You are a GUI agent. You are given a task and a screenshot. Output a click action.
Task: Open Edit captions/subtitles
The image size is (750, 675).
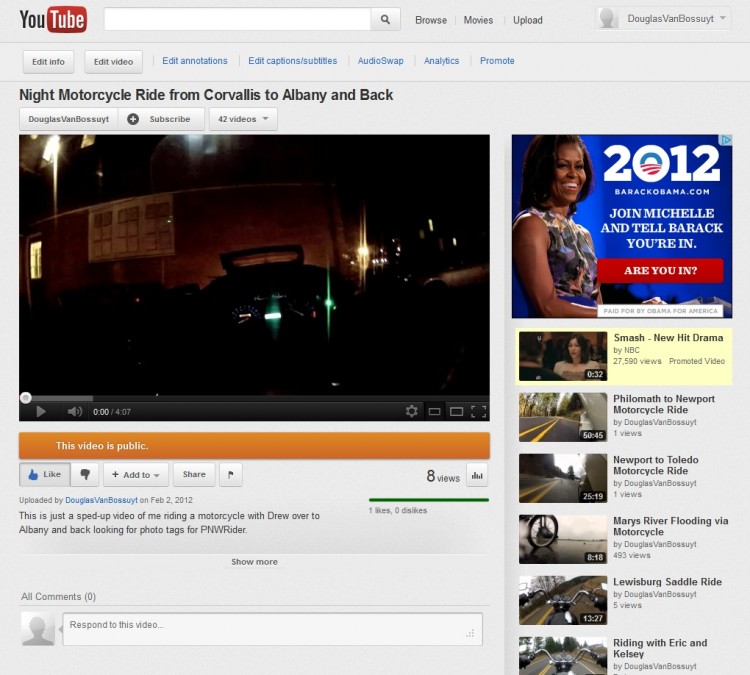(293, 61)
